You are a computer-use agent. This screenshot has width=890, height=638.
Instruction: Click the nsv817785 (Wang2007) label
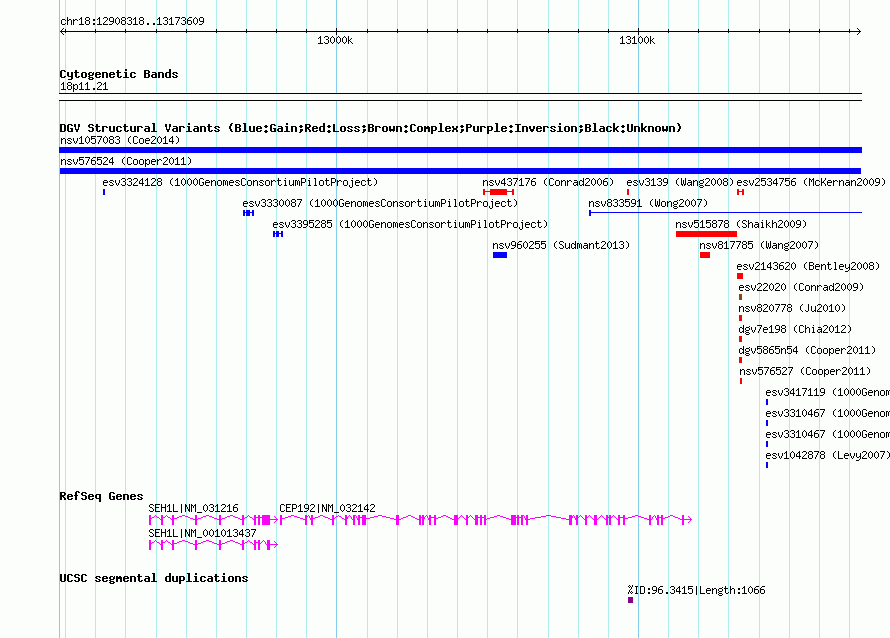coord(759,245)
